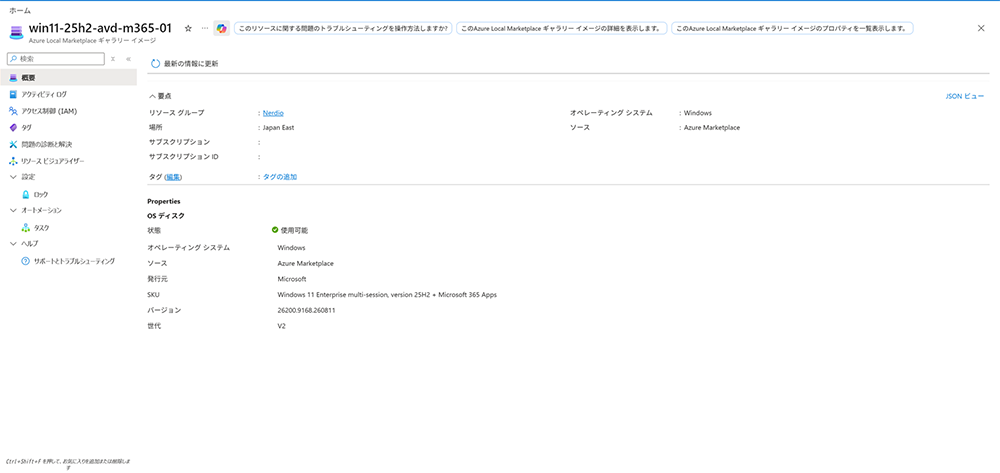Open the JSON ビュー link
The width and height of the screenshot is (1000, 473).
coord(964,96)
